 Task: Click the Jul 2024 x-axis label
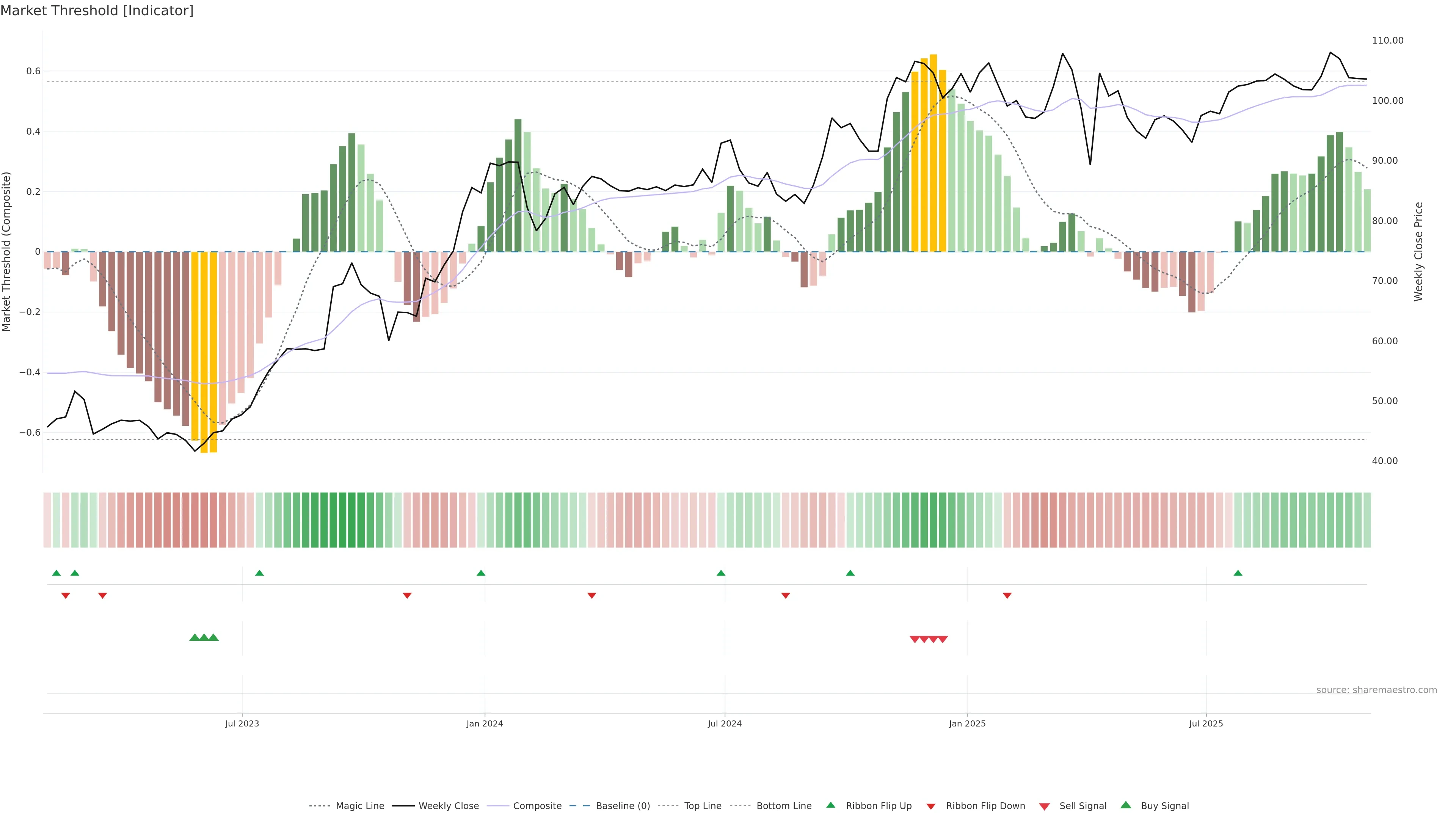click(725, 723)
